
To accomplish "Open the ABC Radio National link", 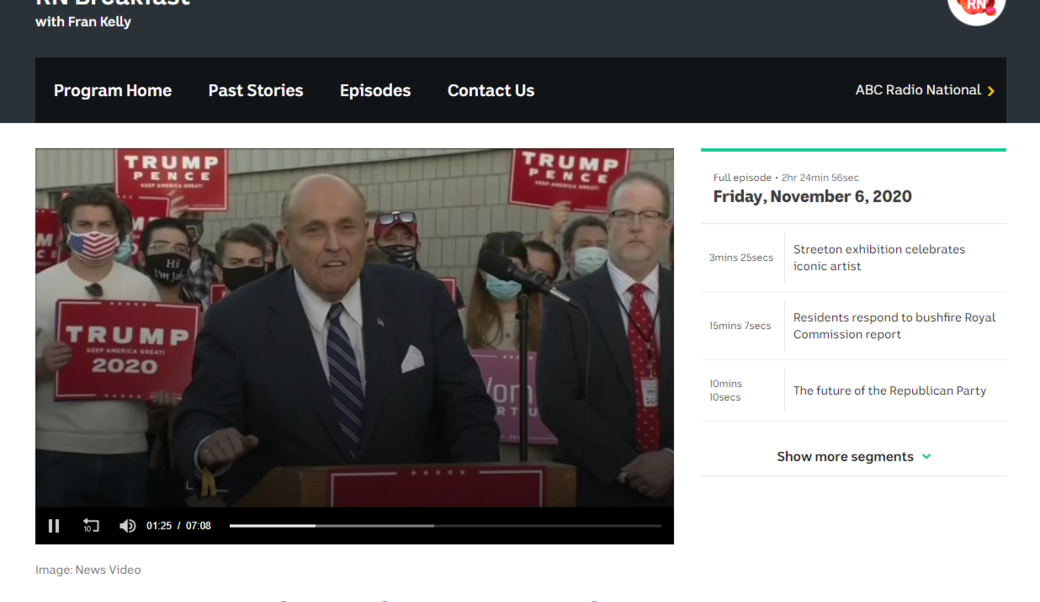I will [x=917, y=90].
